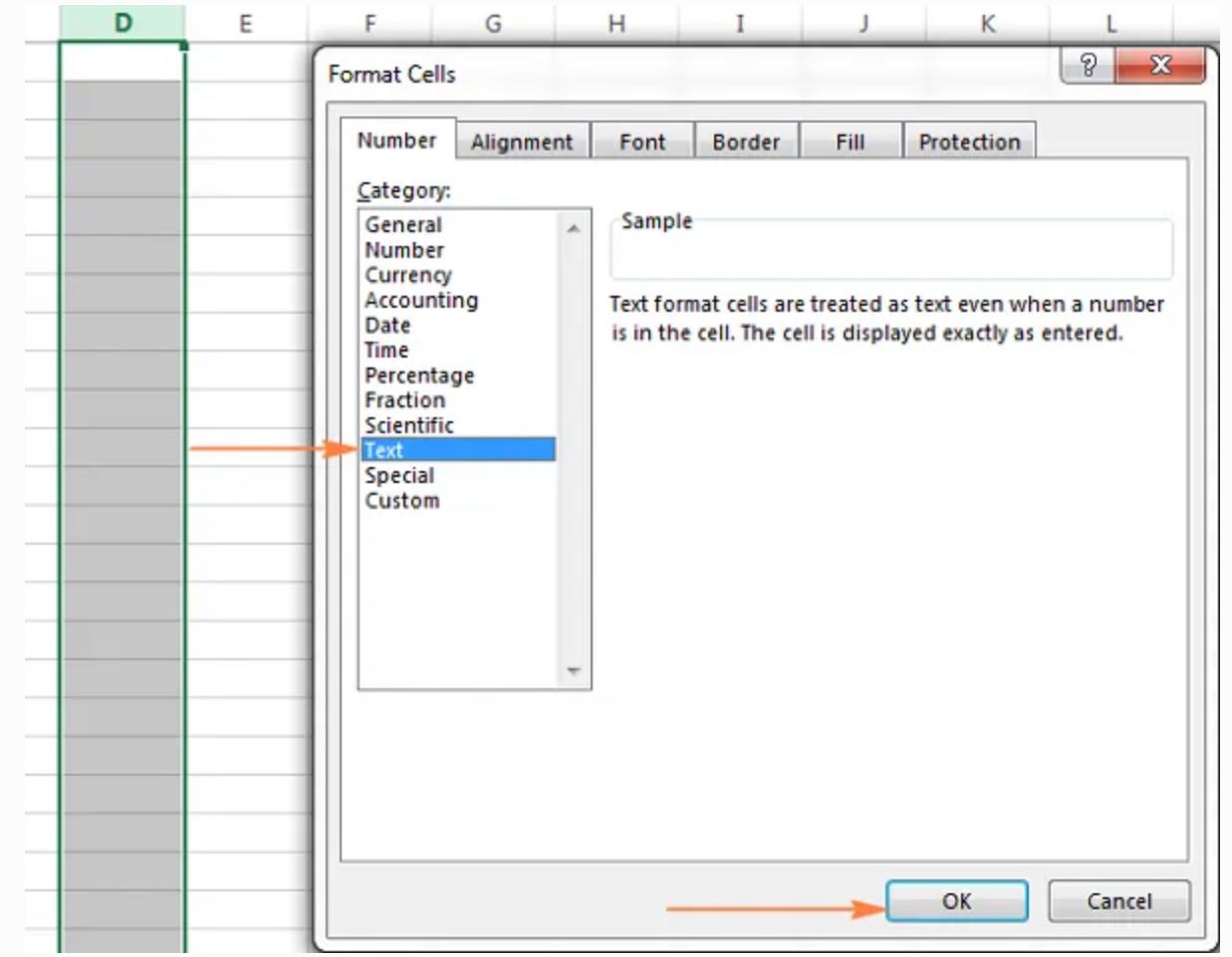Viewport: 1232px width, 957px height.
Task: Select the Scientific category
Action: (x=417, y=425)
